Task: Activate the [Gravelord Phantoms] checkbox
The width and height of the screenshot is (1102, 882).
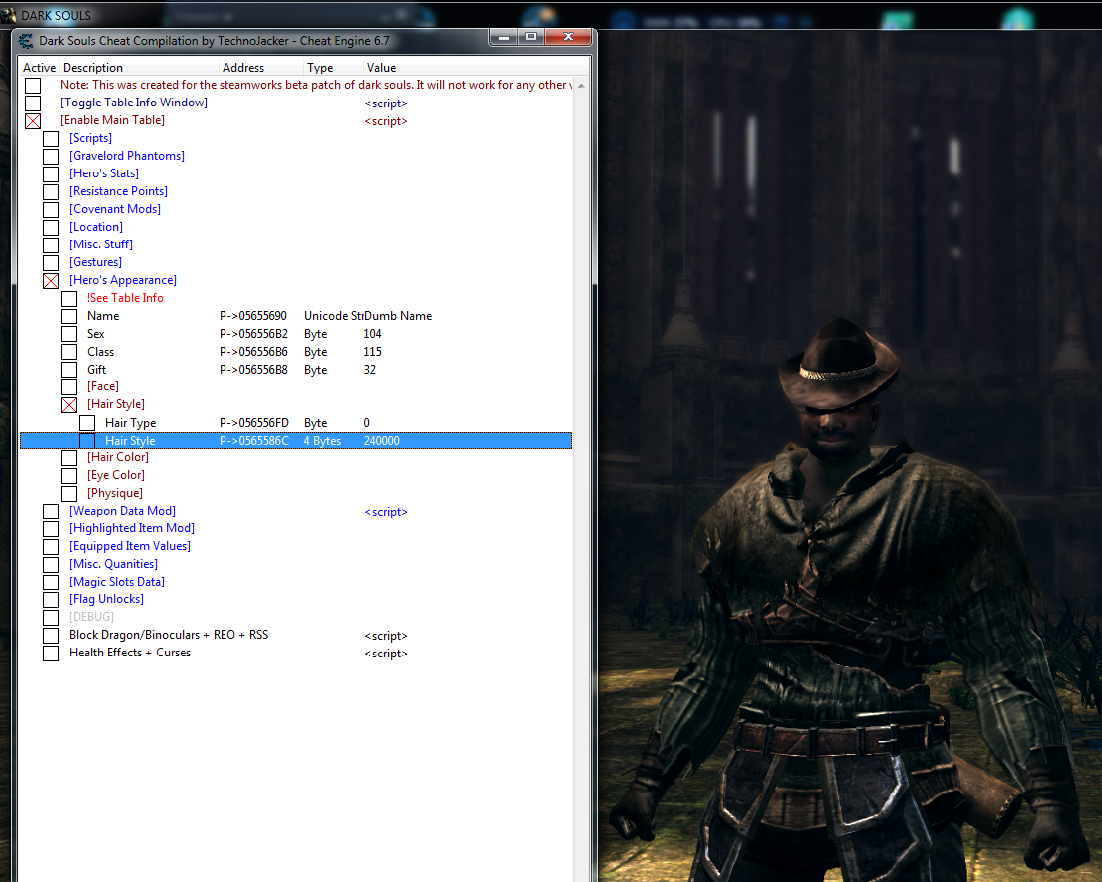Action: (51, 156)
